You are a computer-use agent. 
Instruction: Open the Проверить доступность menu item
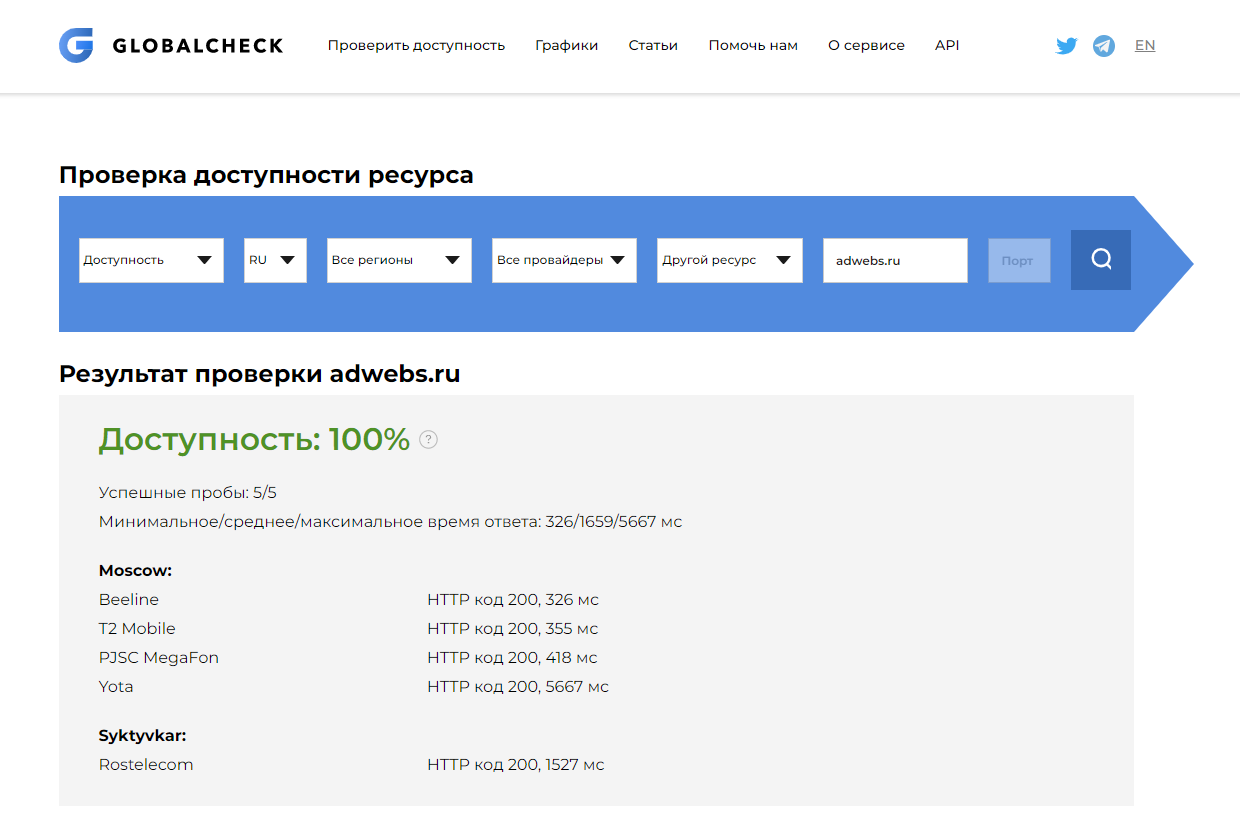pyautogui.click(x=416, y=46)
